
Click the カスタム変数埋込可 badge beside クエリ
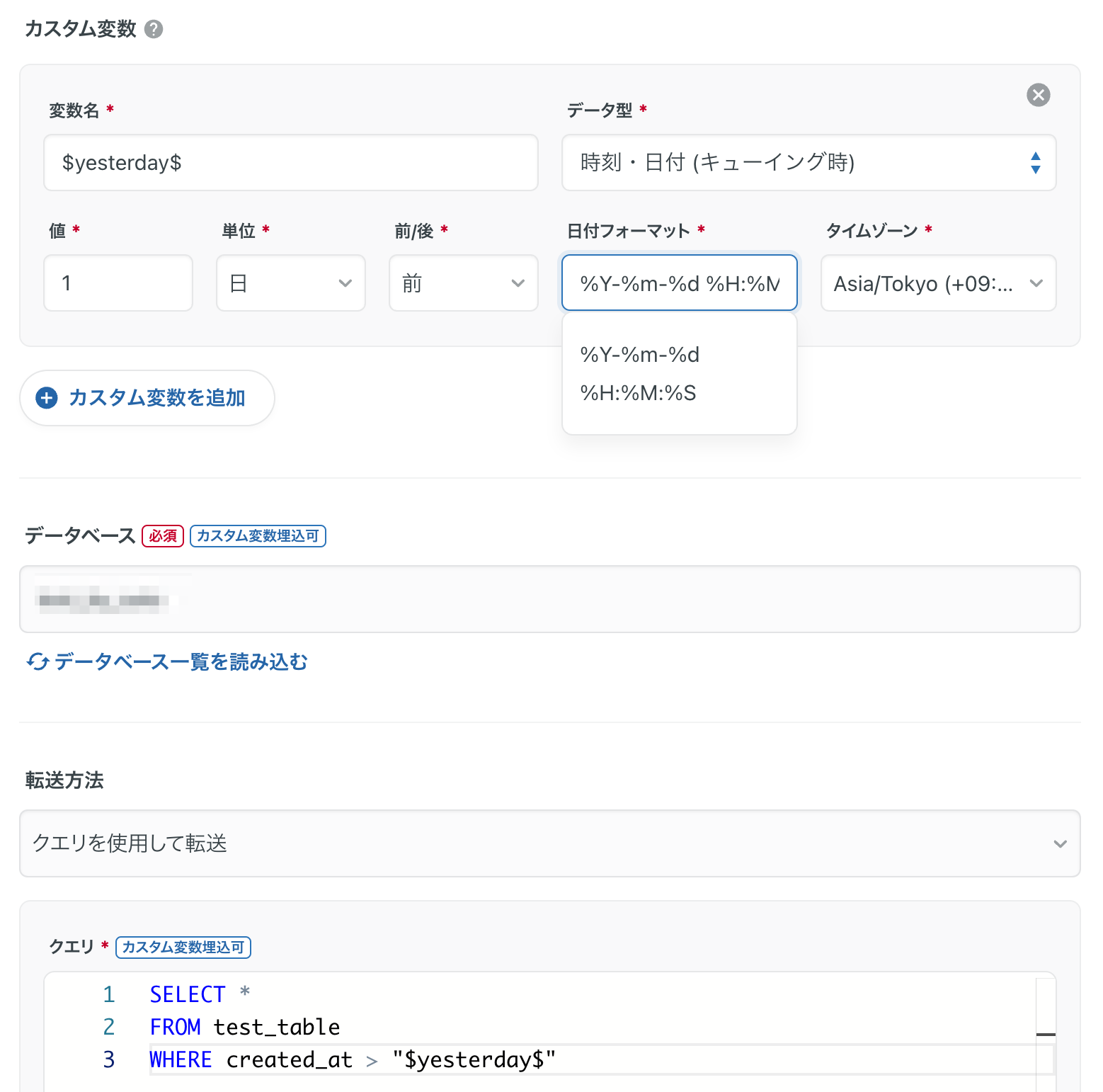click(183, 948)
